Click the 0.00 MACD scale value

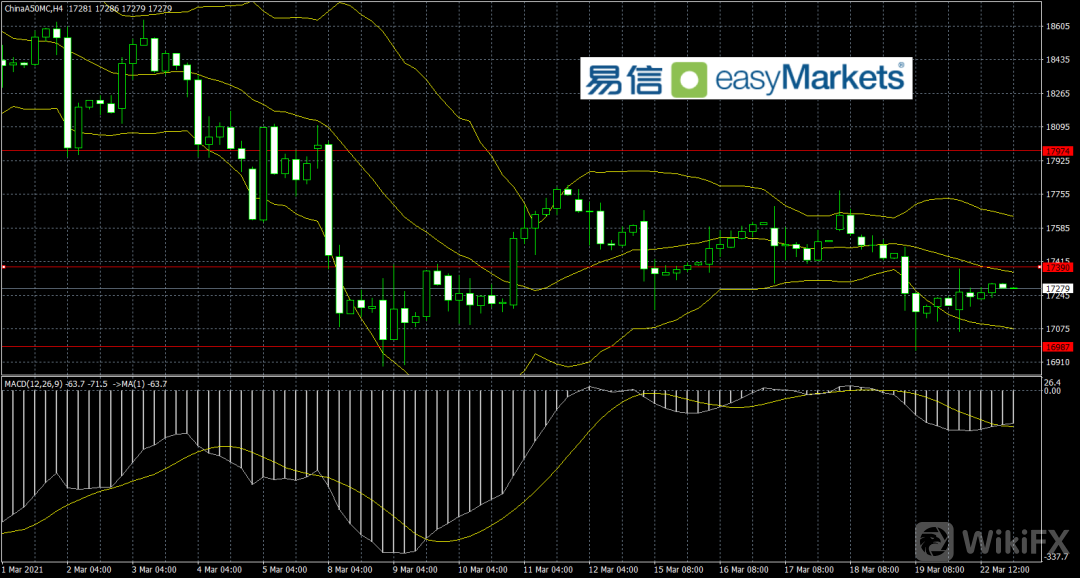click(x=1052, y=391)
